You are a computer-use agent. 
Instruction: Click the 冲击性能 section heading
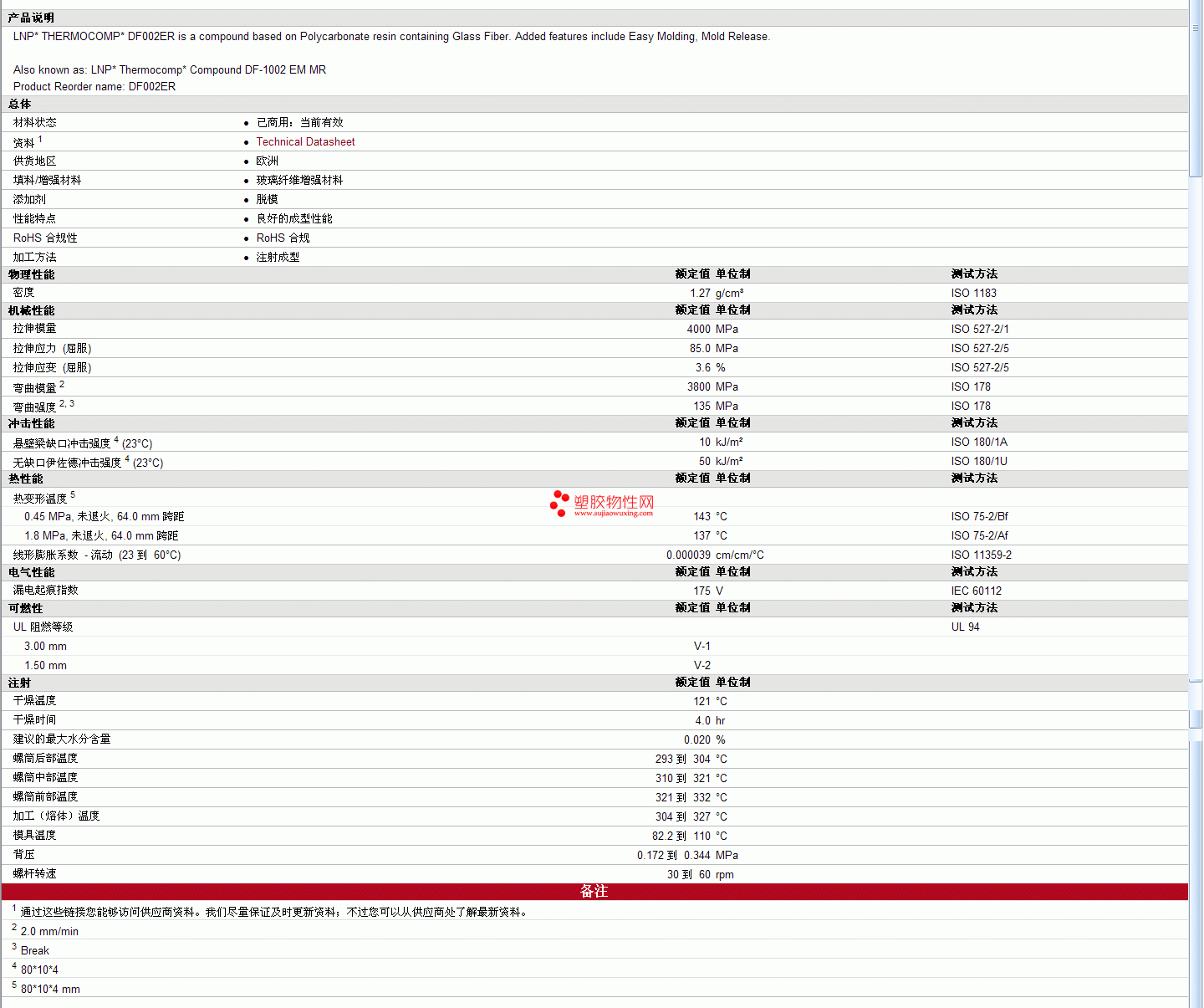tap(31, 423)
